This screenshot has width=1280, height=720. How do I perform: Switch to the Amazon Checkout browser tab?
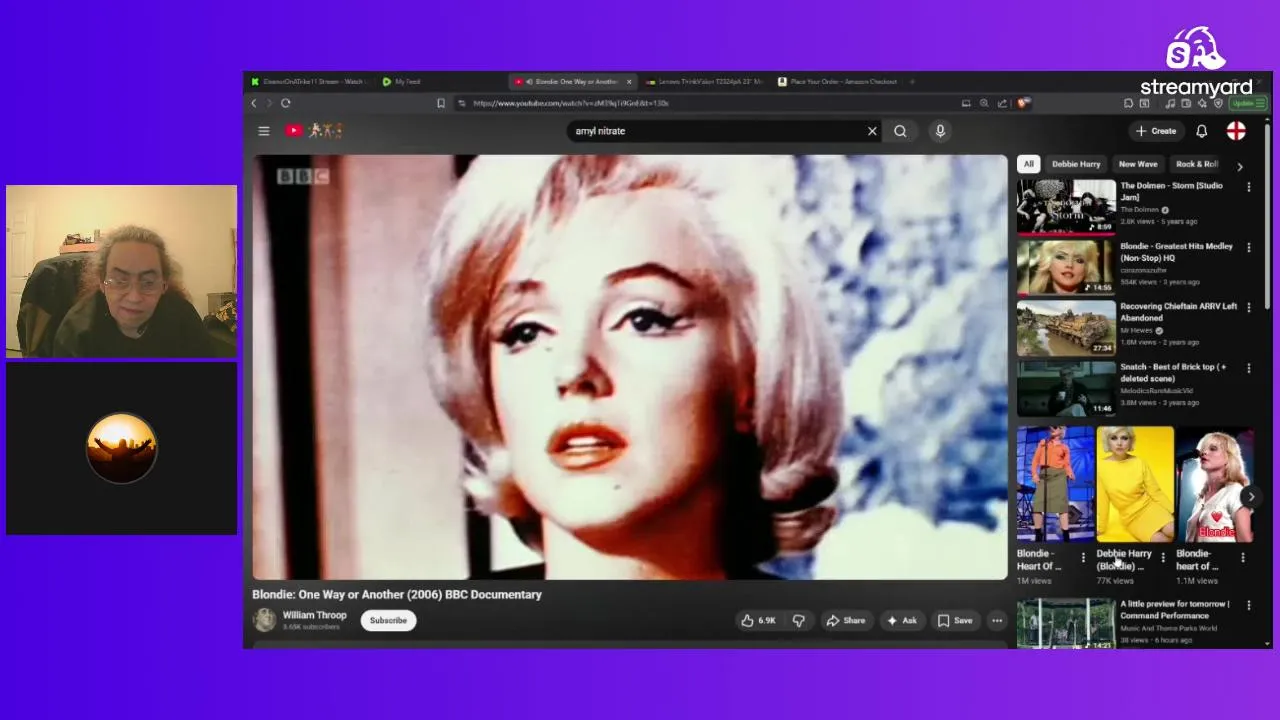[x=837, y=82]
